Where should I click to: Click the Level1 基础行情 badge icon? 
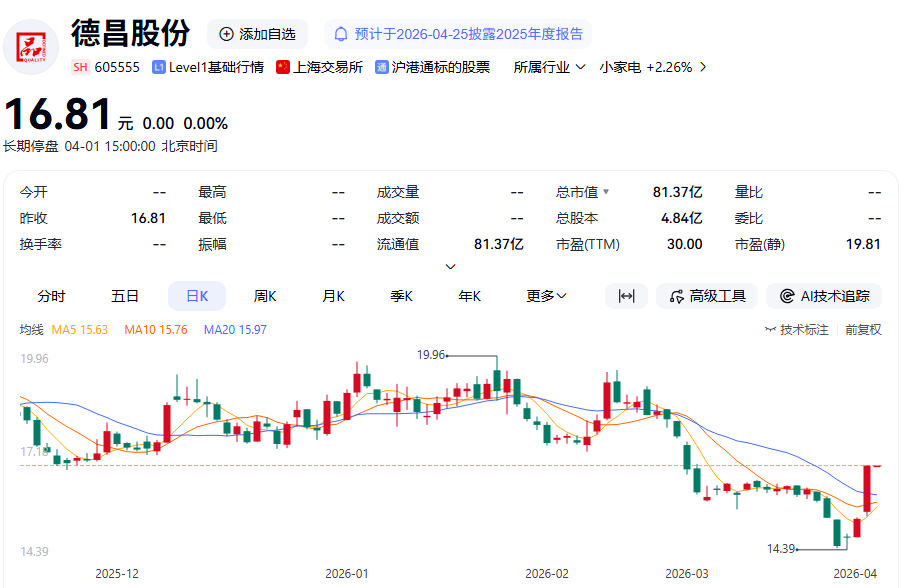pyautogui.click(x=159, y=67)
